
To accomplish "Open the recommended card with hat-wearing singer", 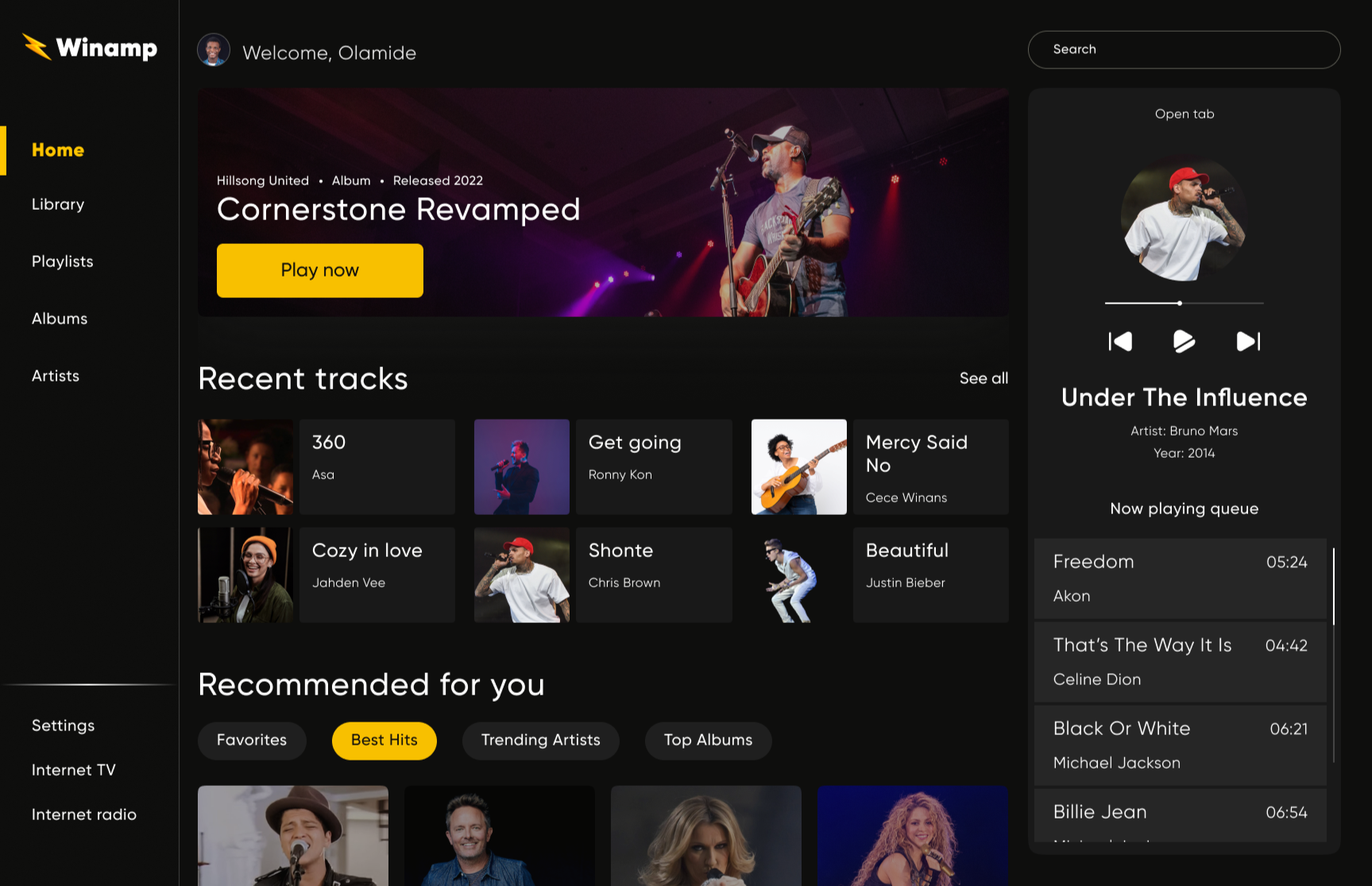I will tap(293, 836).
